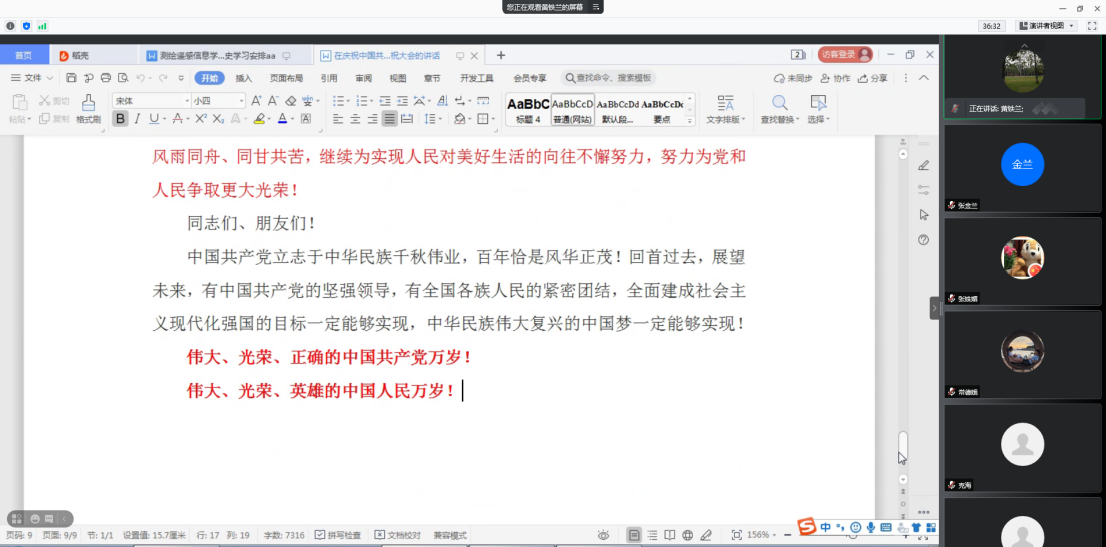The height and width of the screenshot is (547, 1106).
Task: Apply the yellow highlighter tool
Action: (258, 119)
